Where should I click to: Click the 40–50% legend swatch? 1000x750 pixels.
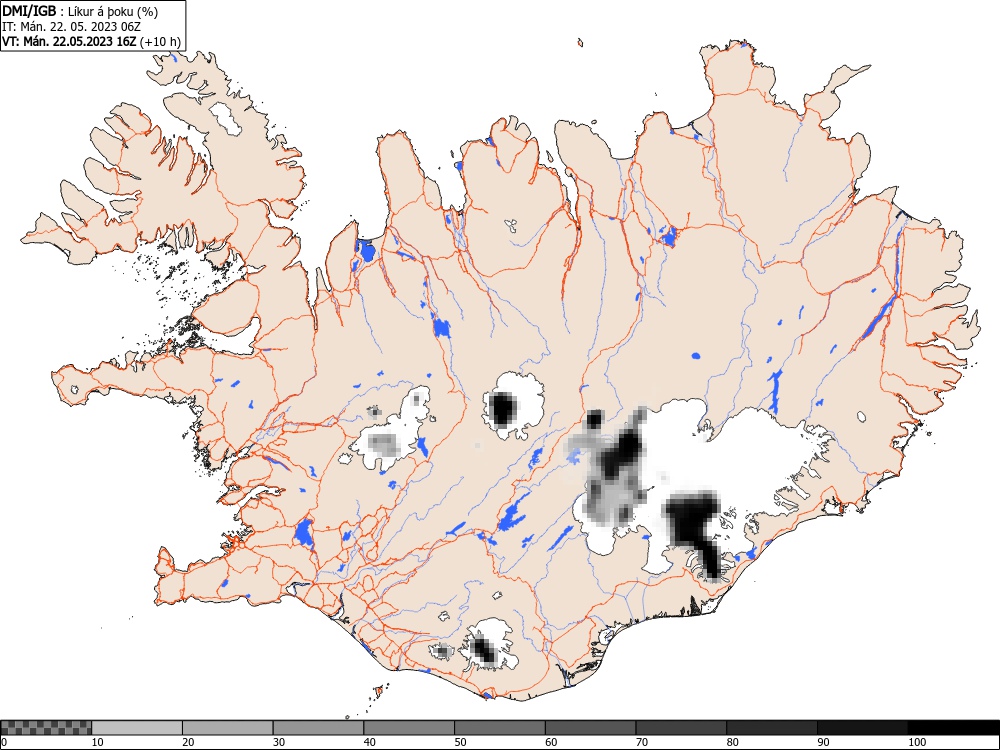click(x=409, y=728)
